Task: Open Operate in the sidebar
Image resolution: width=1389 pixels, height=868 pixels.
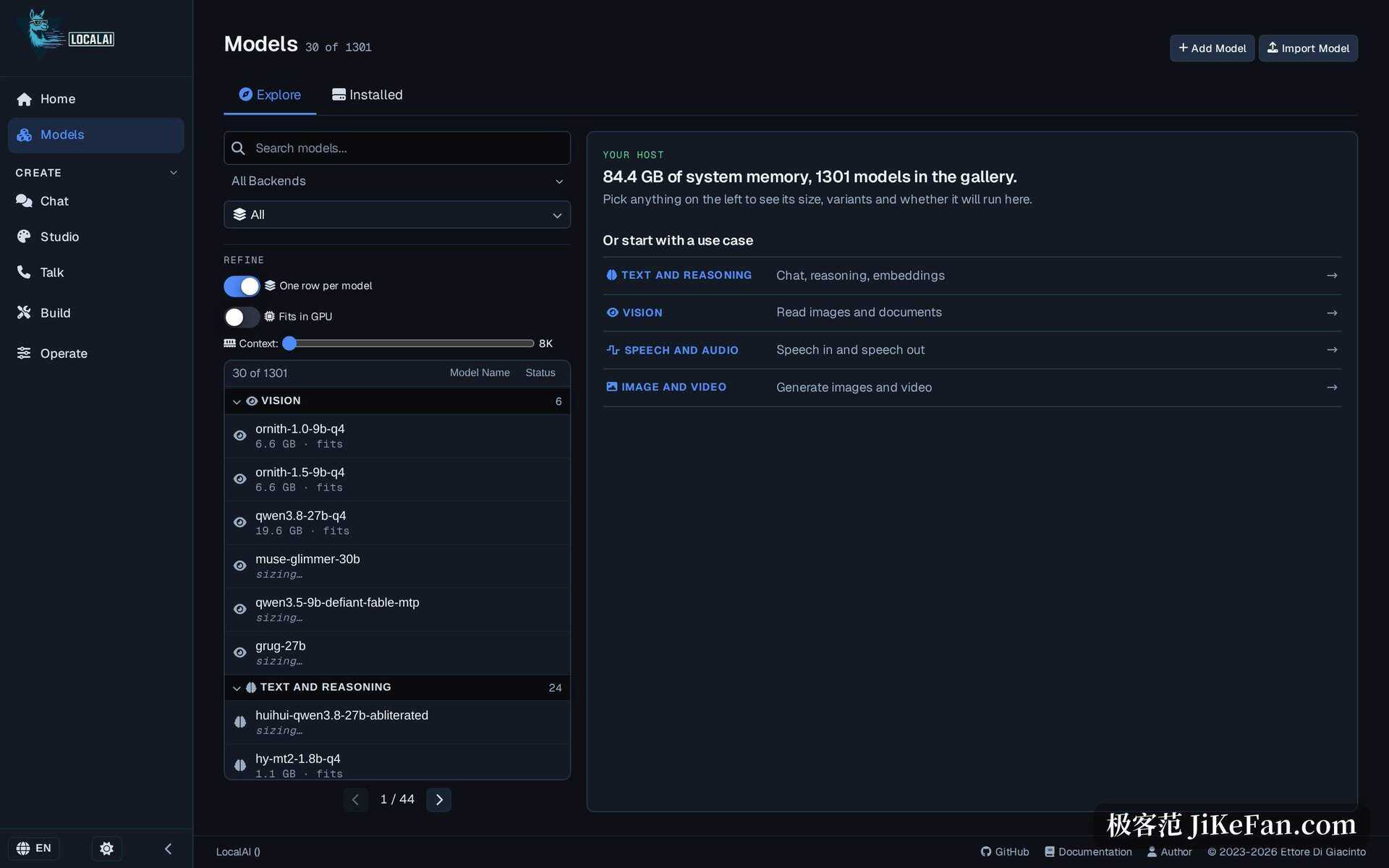Action: [96, 353]
